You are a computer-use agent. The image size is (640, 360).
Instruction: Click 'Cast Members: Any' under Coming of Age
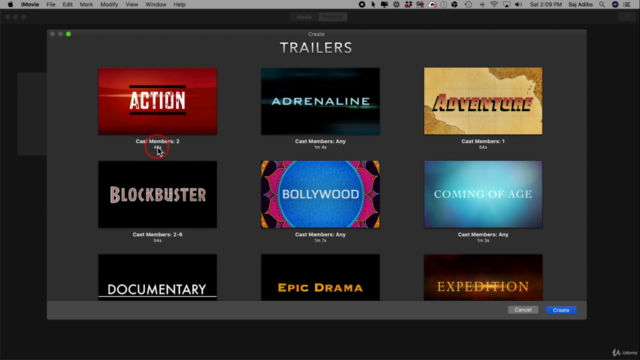pyautogui.click(x=483, y=235)
